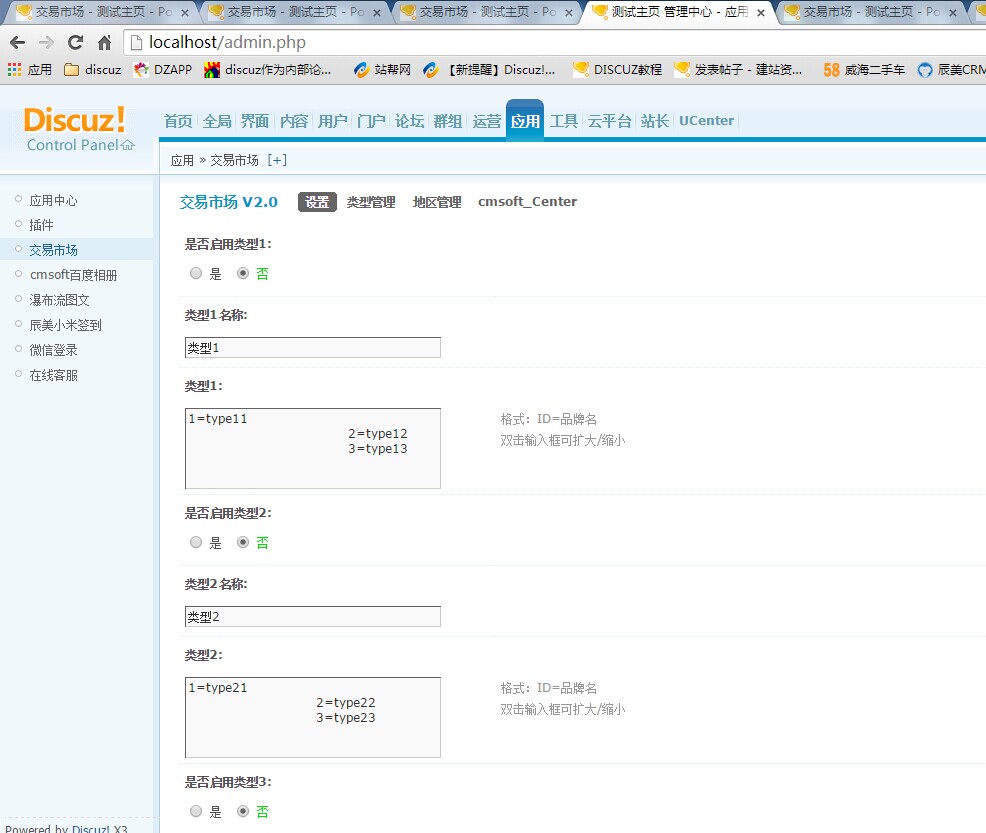Select 否 for 是否启用类型2
Image resolution: width=986 pixels, height=833 pixels.
(243, 543)
